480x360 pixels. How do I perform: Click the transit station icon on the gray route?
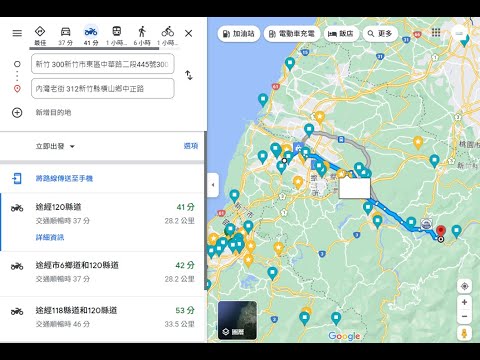341,139
